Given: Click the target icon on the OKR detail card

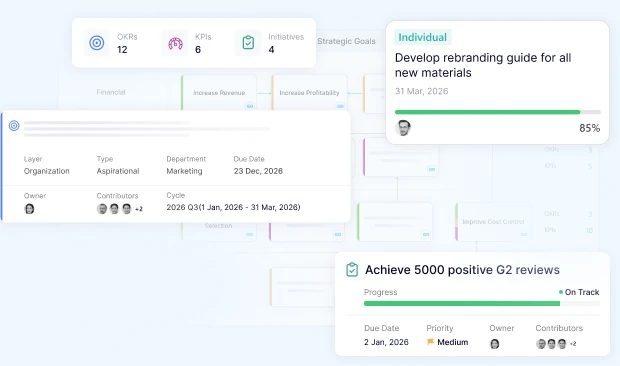Looking at the screenshot, I should (14, 126).
